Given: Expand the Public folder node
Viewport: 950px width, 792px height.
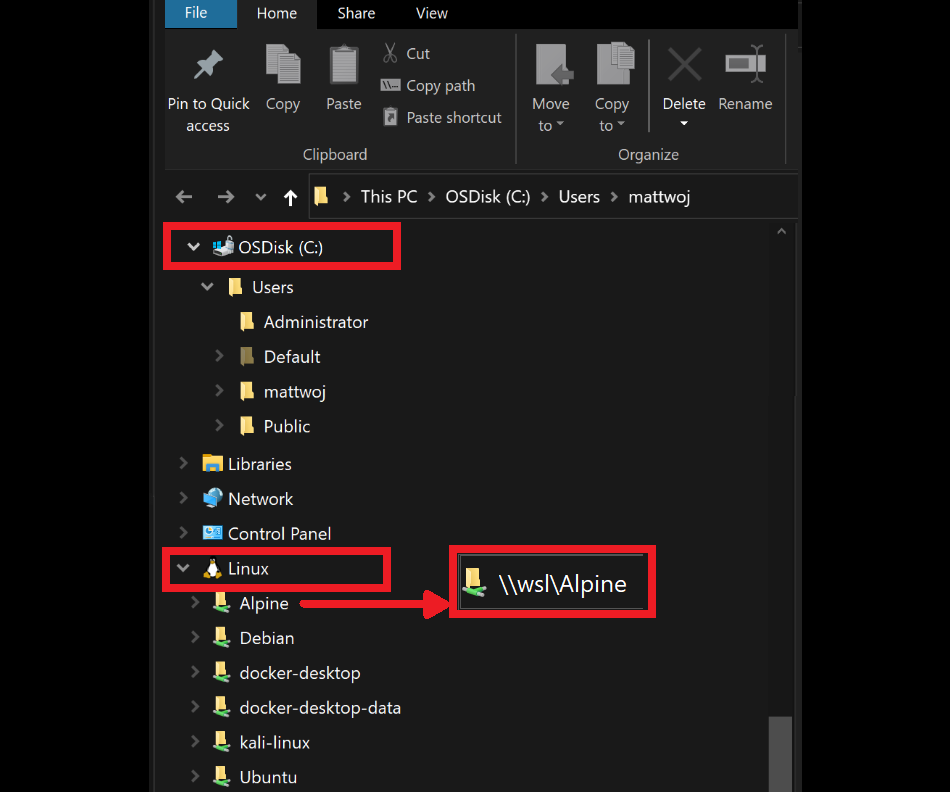Looking at the screenshot, I should (x=219, y=425).
